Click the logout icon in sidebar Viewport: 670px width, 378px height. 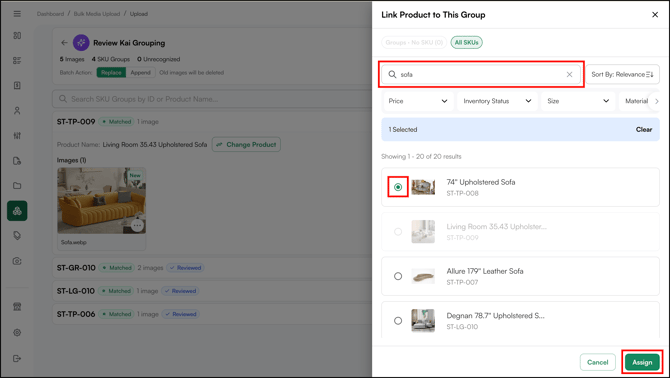pyautogui.click(x=17, y=358)
